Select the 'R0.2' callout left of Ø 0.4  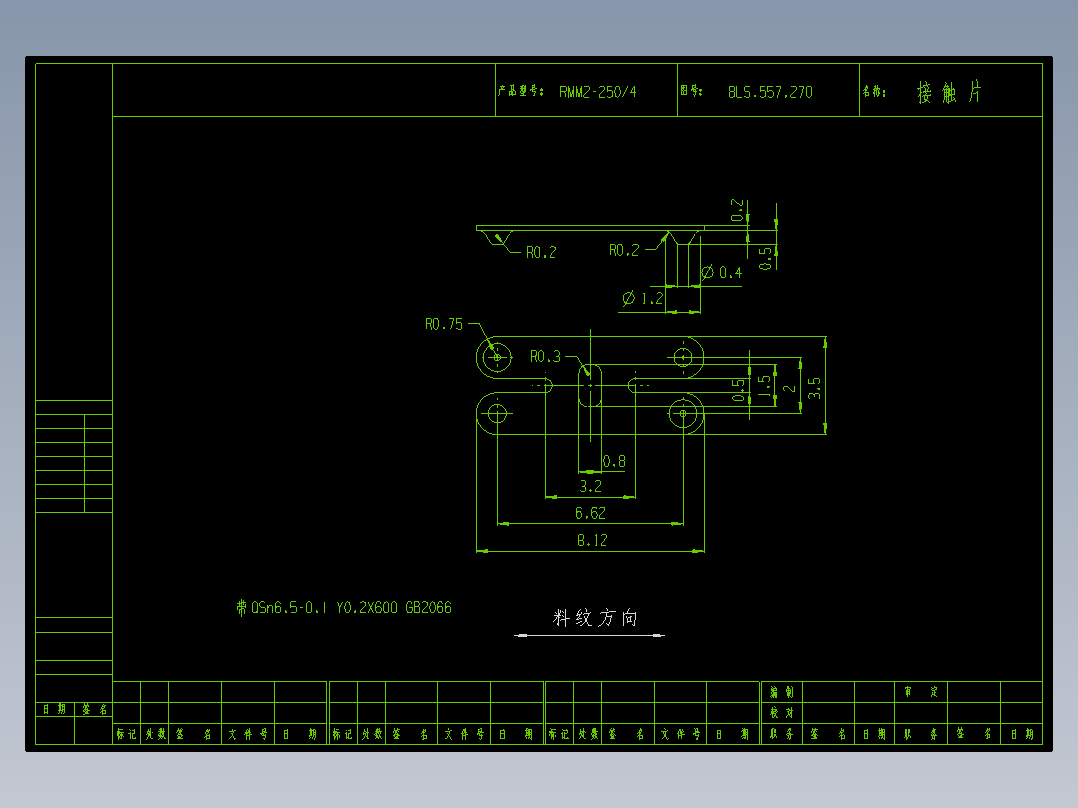click(x=624, y=250)
